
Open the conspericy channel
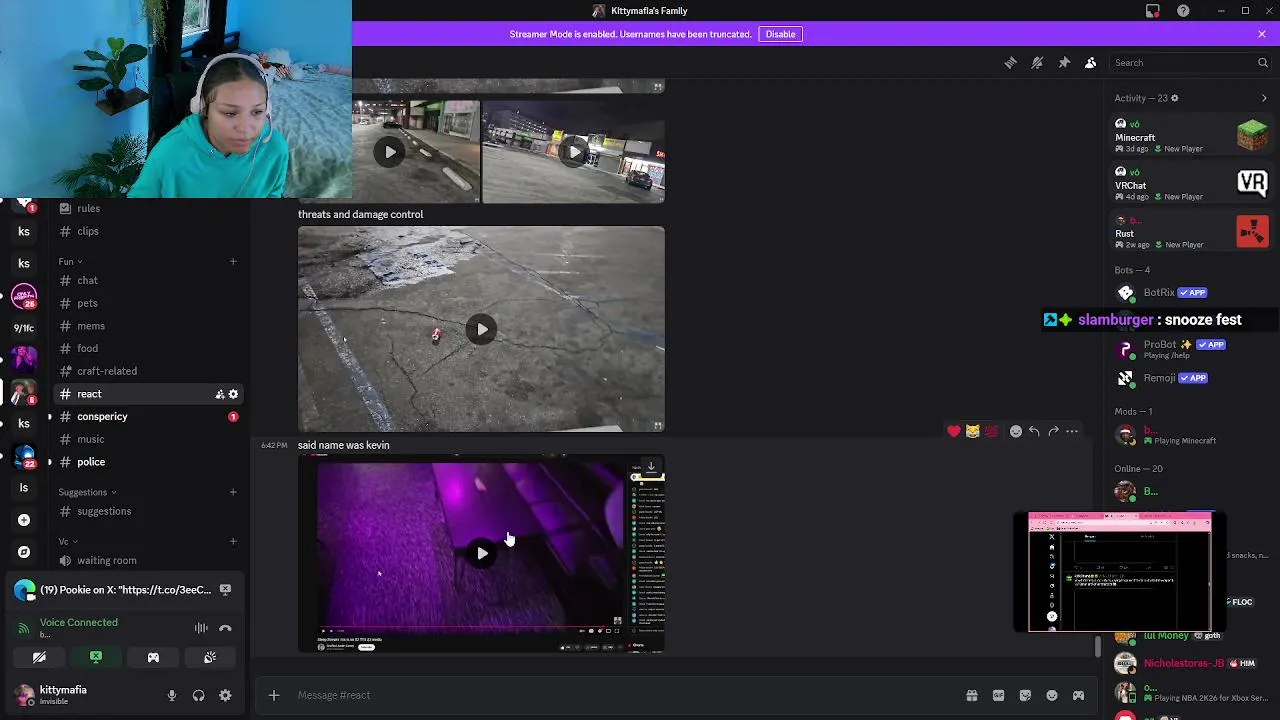coord(147,416)
